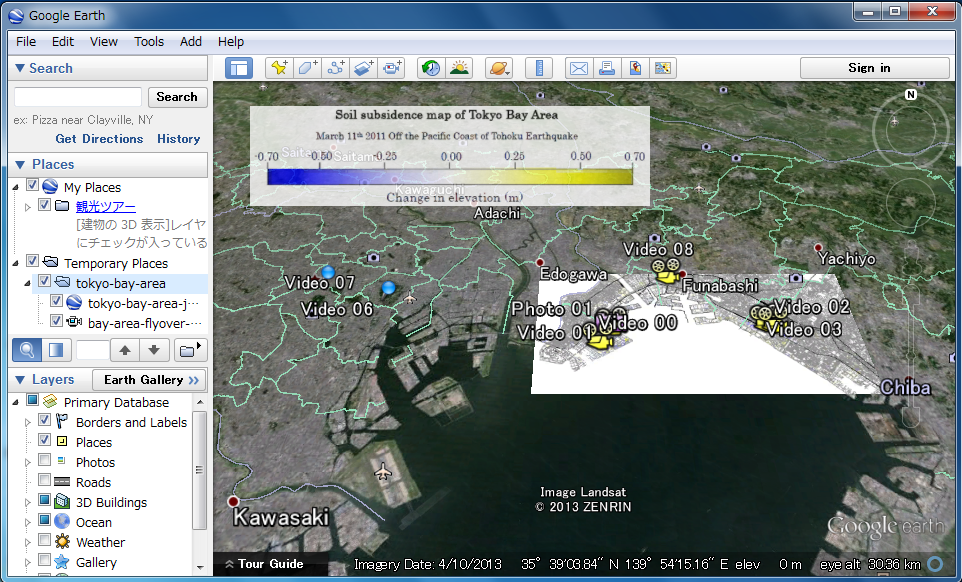Click the Get Directions link

pyautogui.click(x=99, y=139)
